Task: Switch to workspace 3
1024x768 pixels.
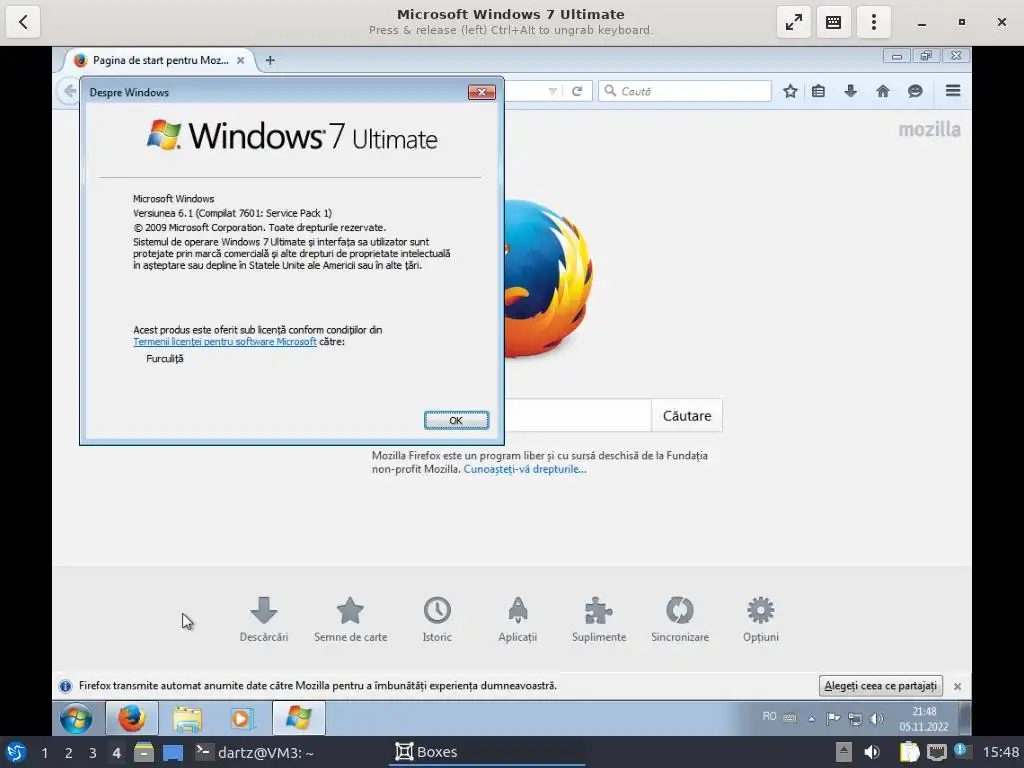Action: (x=93, y=753)
